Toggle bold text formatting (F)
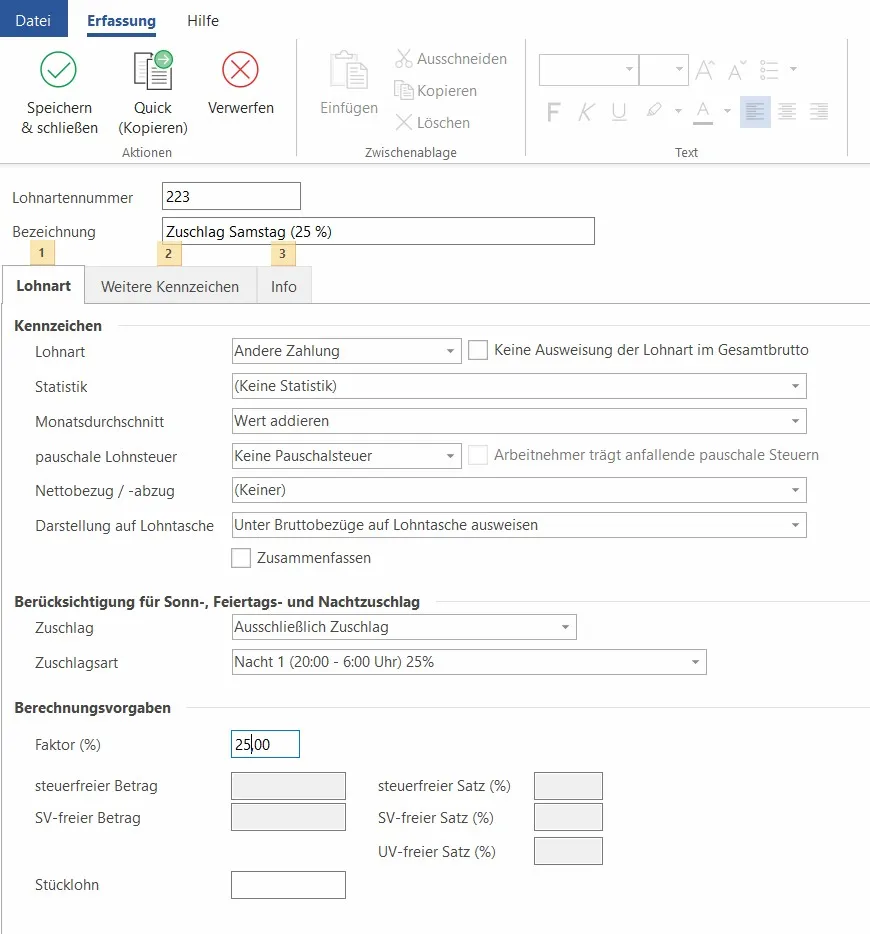 point(553,112)
